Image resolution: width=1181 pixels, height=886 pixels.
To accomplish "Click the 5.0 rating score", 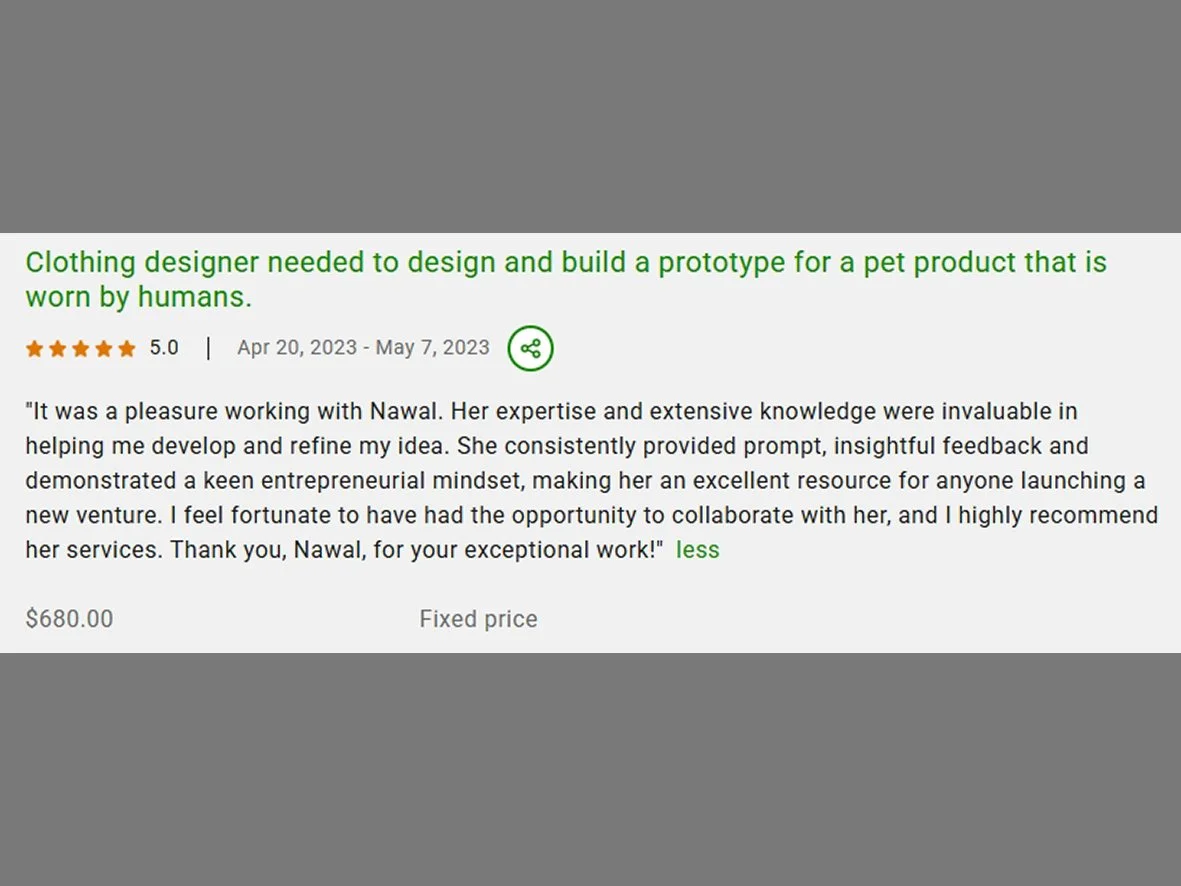I will tap(164, 348).
